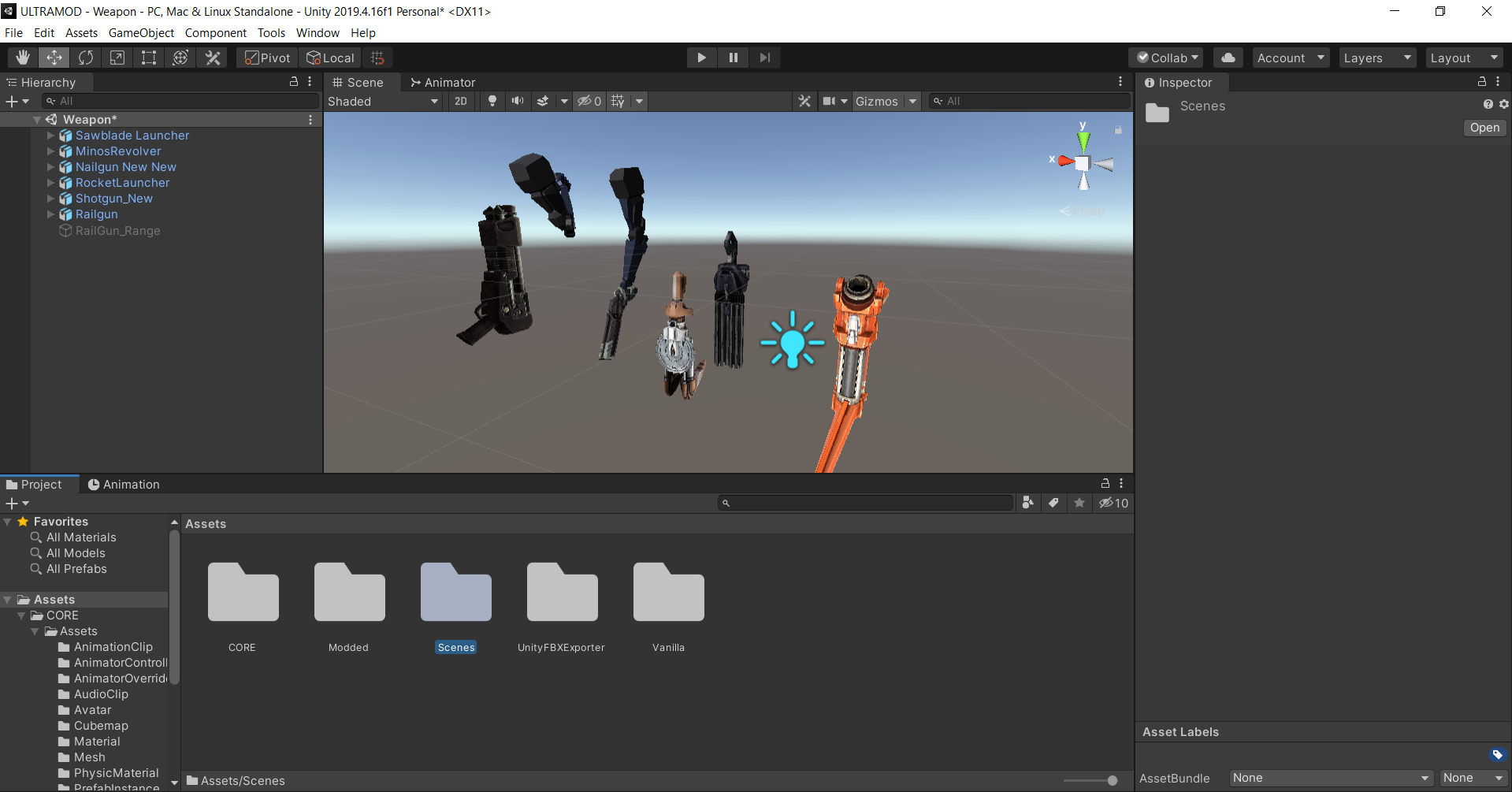Click the Hierarchy search field

tap(181, 101)
